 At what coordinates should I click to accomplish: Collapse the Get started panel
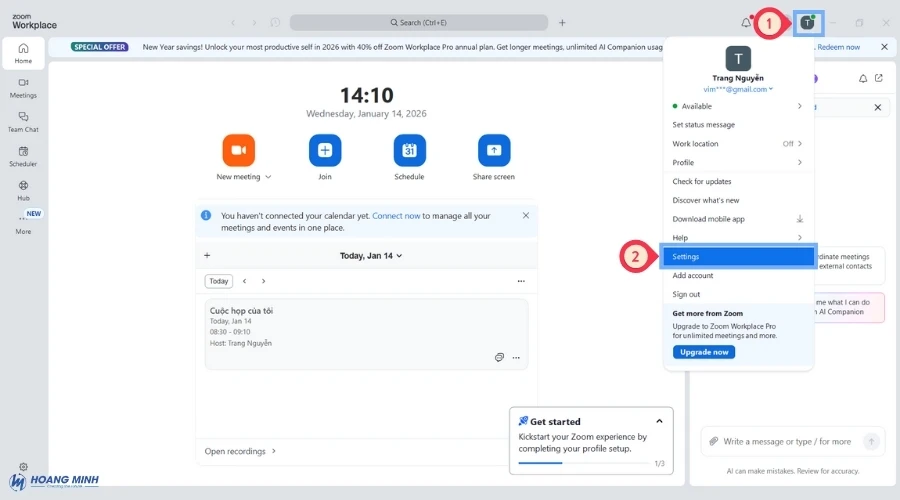659,421
